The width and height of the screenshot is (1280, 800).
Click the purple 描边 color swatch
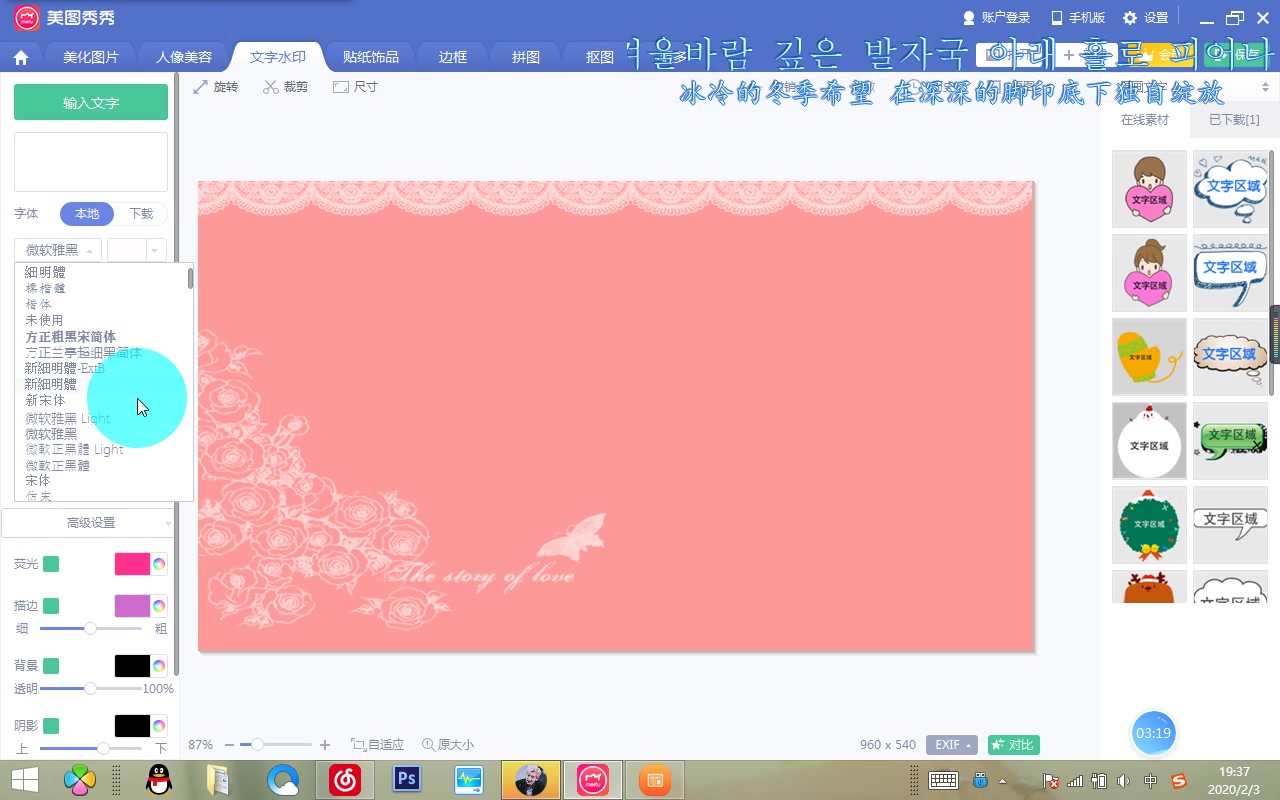click(132, 606)
